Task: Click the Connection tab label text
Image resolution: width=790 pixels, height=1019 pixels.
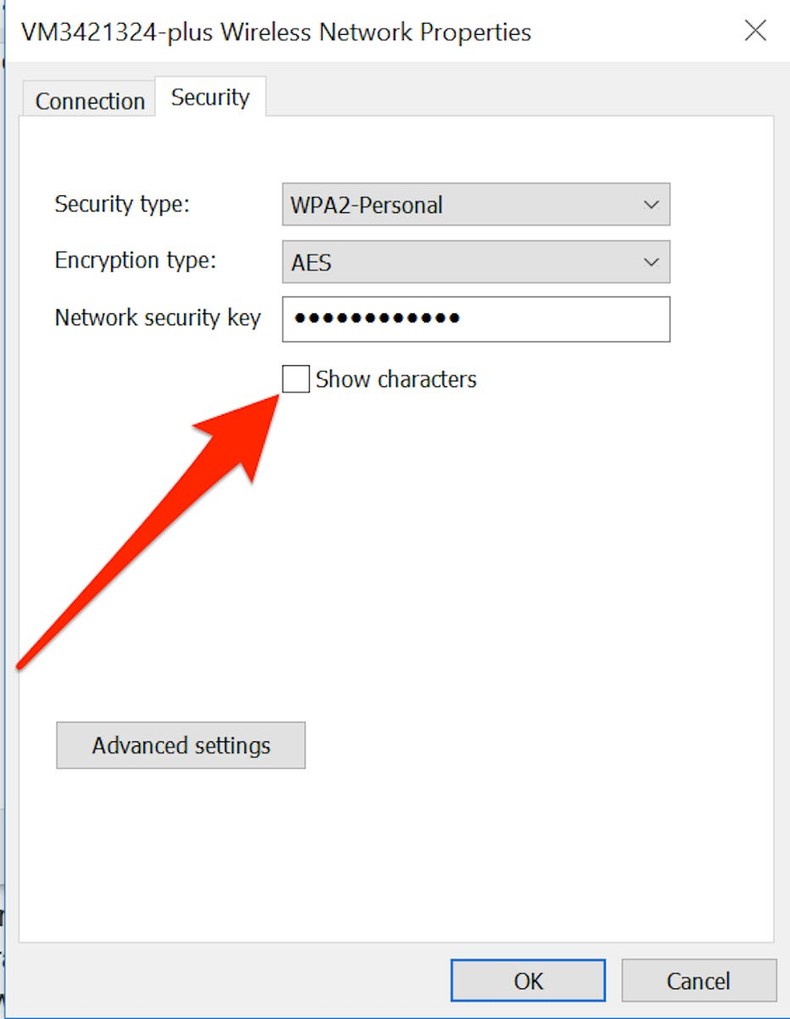Action: point(88,100)
